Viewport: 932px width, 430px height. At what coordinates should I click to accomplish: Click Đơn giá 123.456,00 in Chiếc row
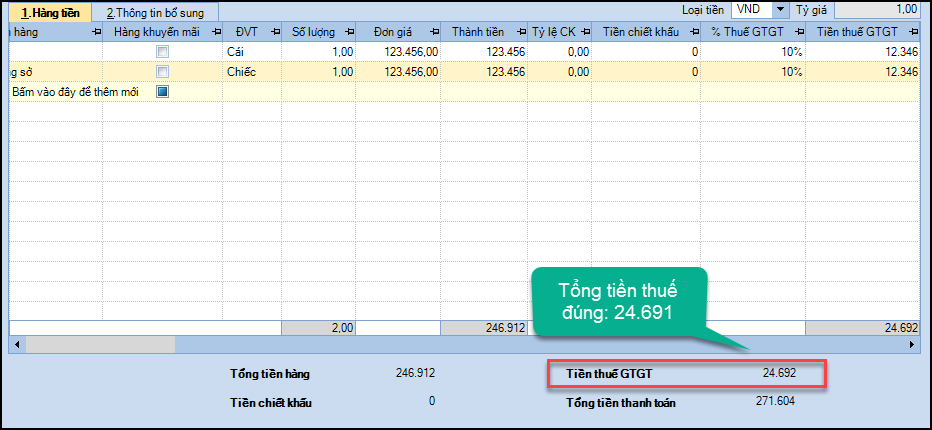tap(398, 72)
